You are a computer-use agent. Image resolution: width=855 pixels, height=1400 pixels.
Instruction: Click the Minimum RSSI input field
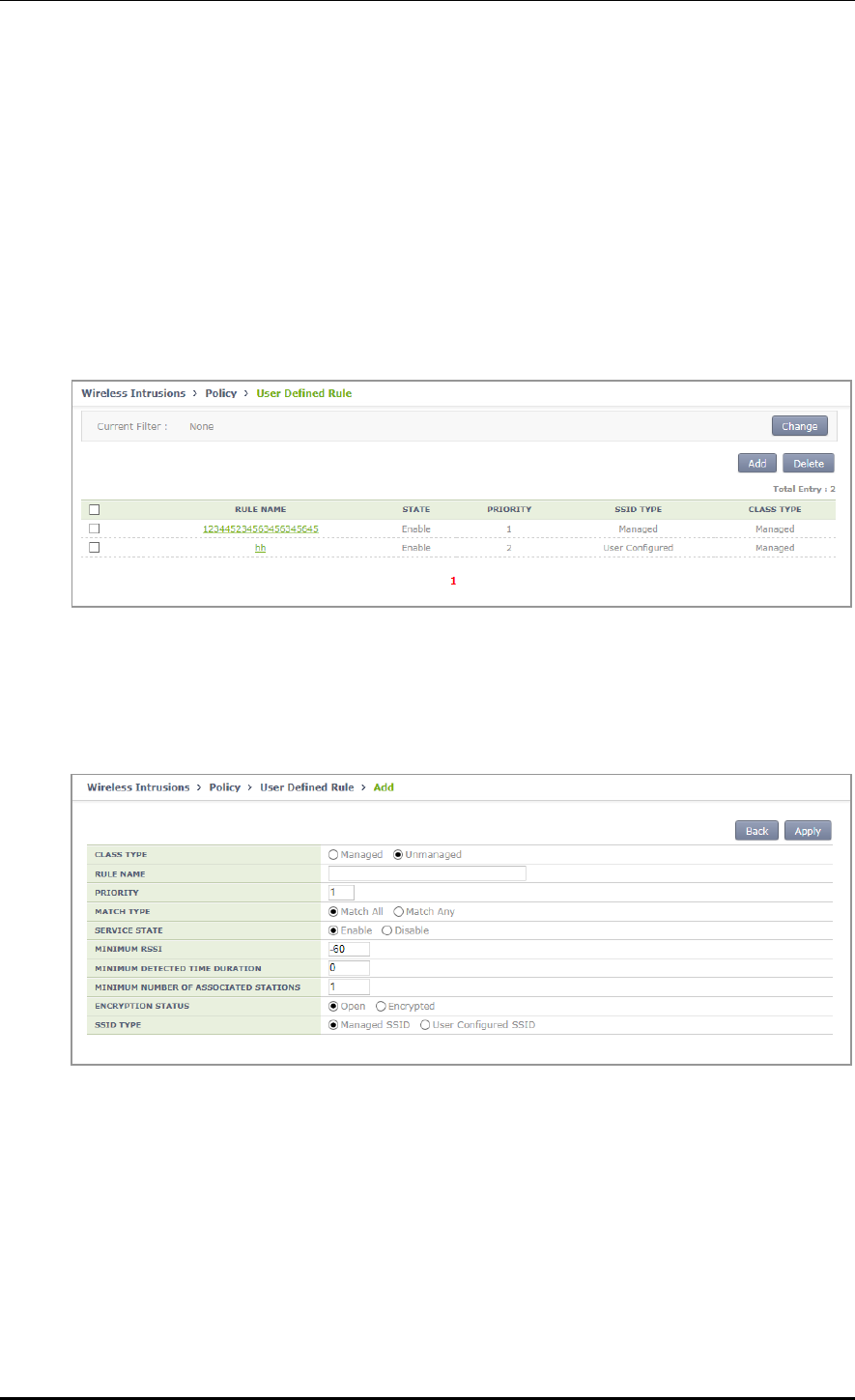349,949
